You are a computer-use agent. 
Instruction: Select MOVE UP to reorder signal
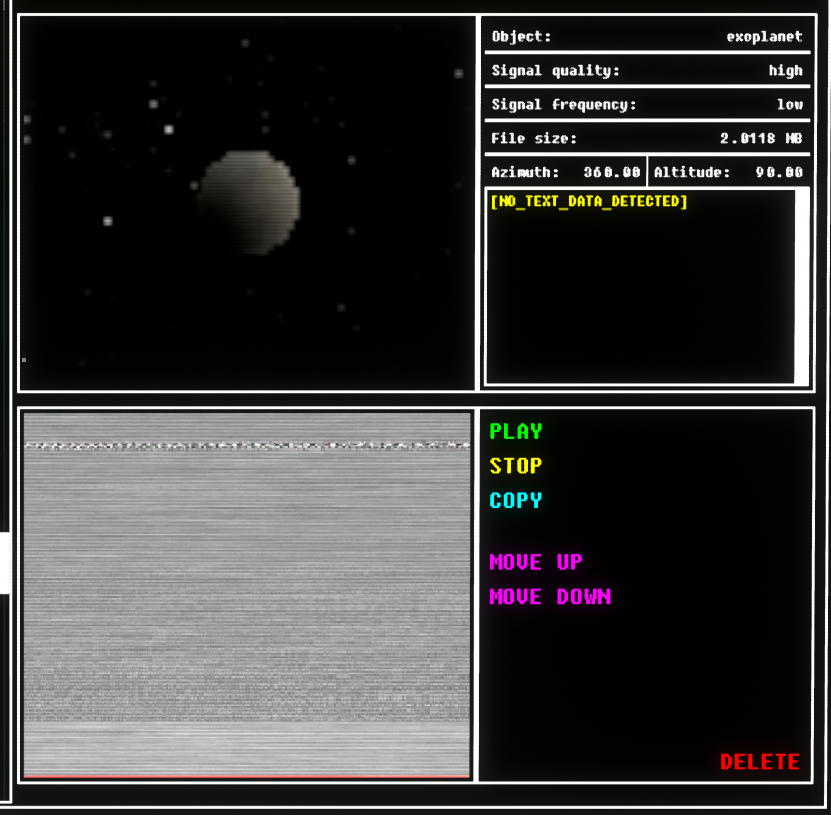click(535, 562)
